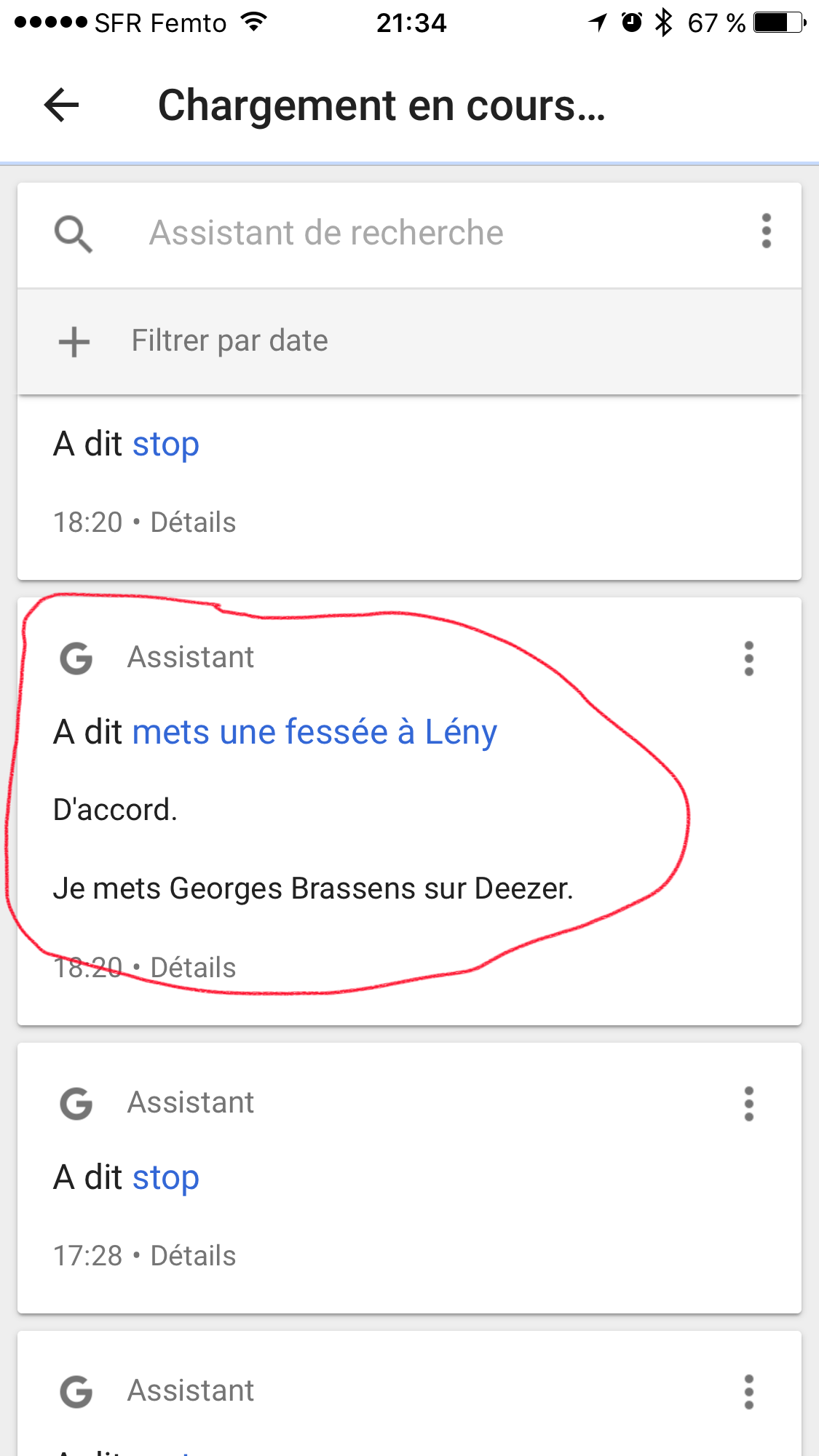Open the search bar overflow menu
819x1456 pixels.
point(766,231)
